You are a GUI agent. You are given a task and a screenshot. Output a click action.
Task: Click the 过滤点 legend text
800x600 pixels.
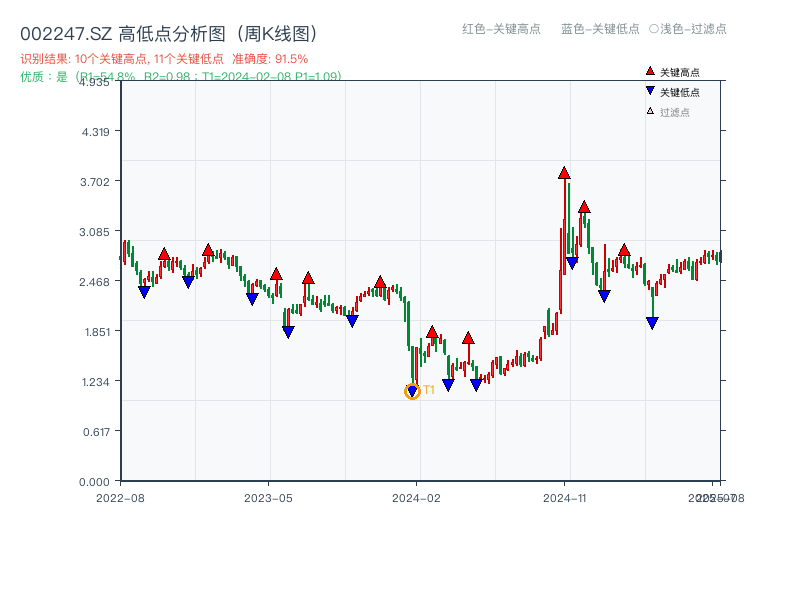(675, 112)
